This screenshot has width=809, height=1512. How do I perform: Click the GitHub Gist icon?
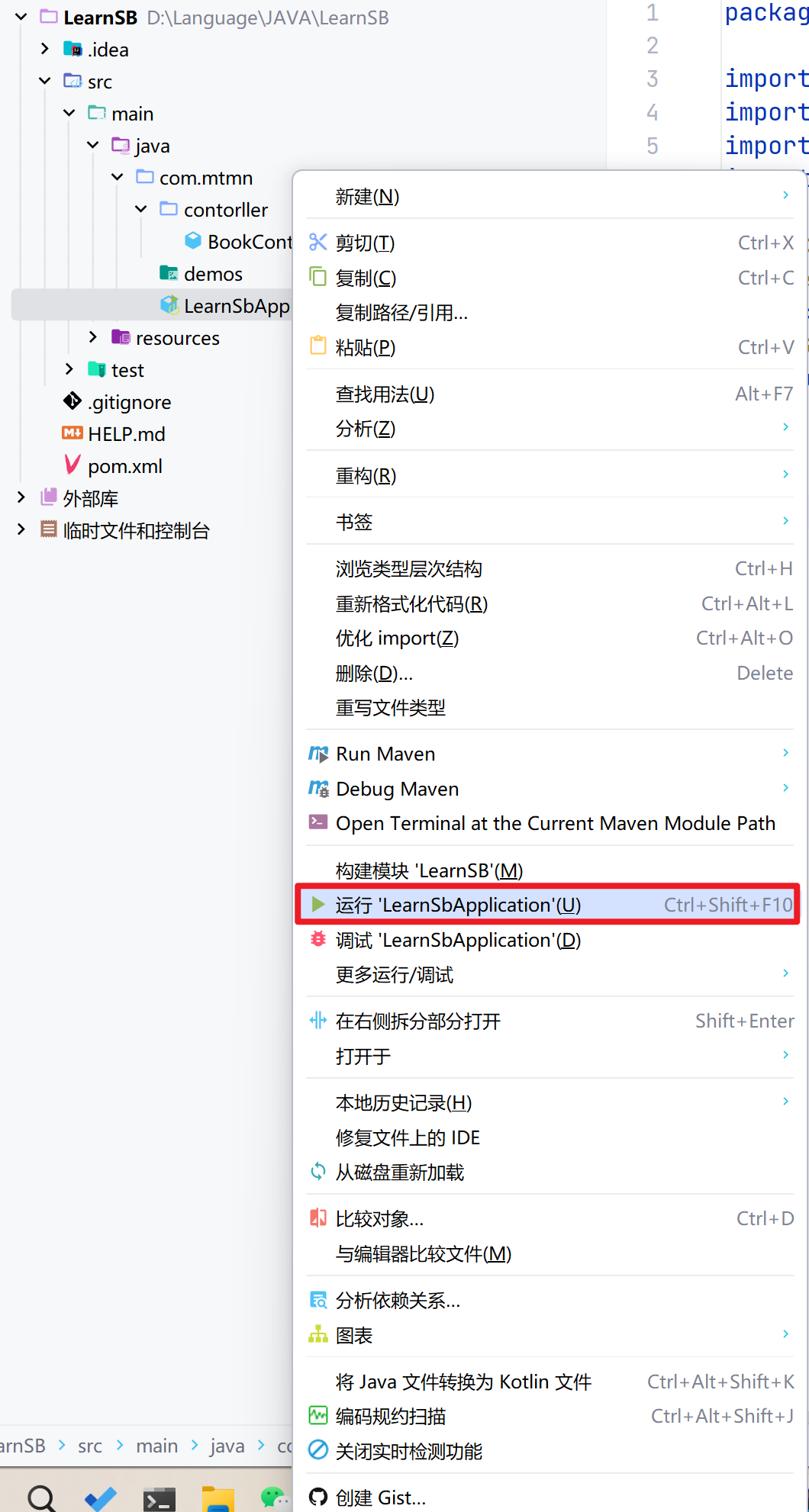[317, 1498]
